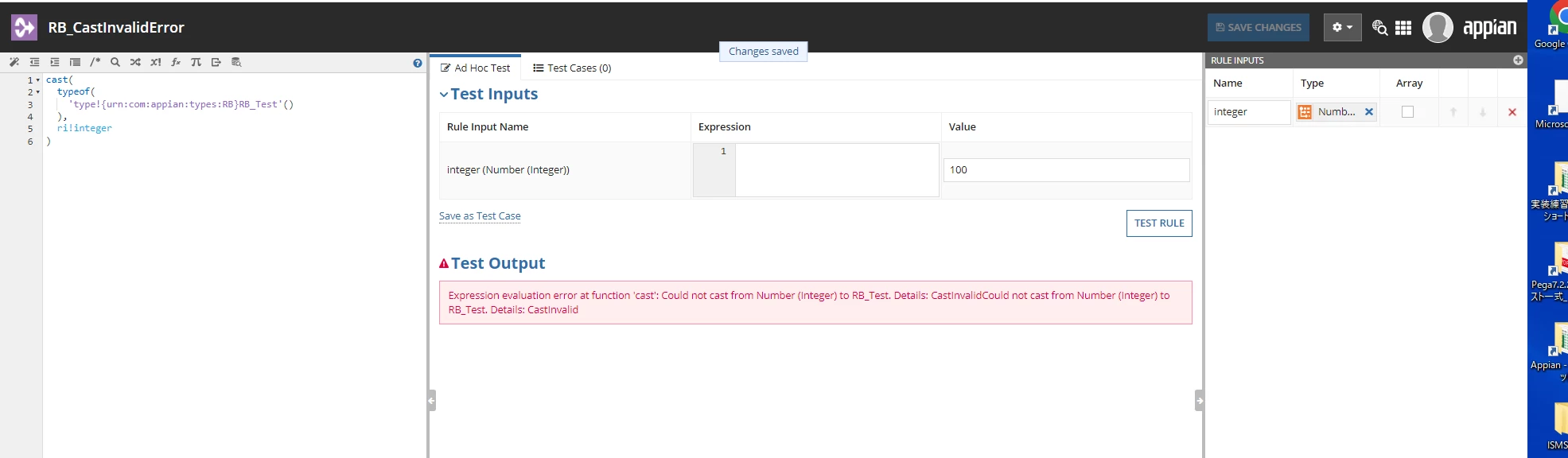The image size is (1568, 458).
Task: Open the gear settings dropdown
Action: [x=1342, y=27]
